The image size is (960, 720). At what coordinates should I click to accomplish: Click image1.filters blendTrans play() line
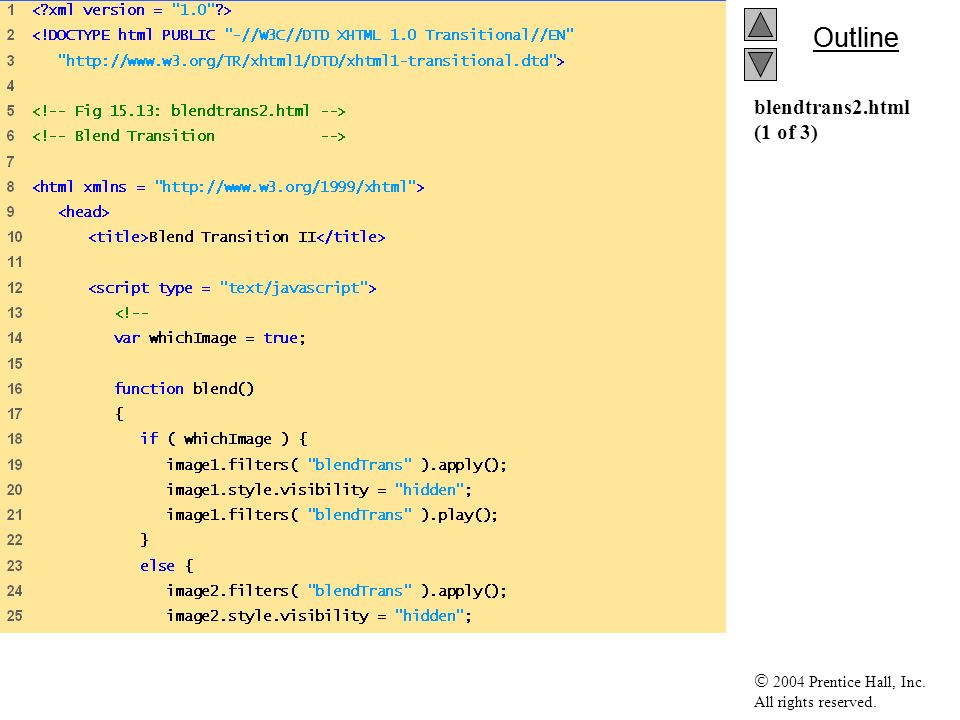tap(332, 515)
